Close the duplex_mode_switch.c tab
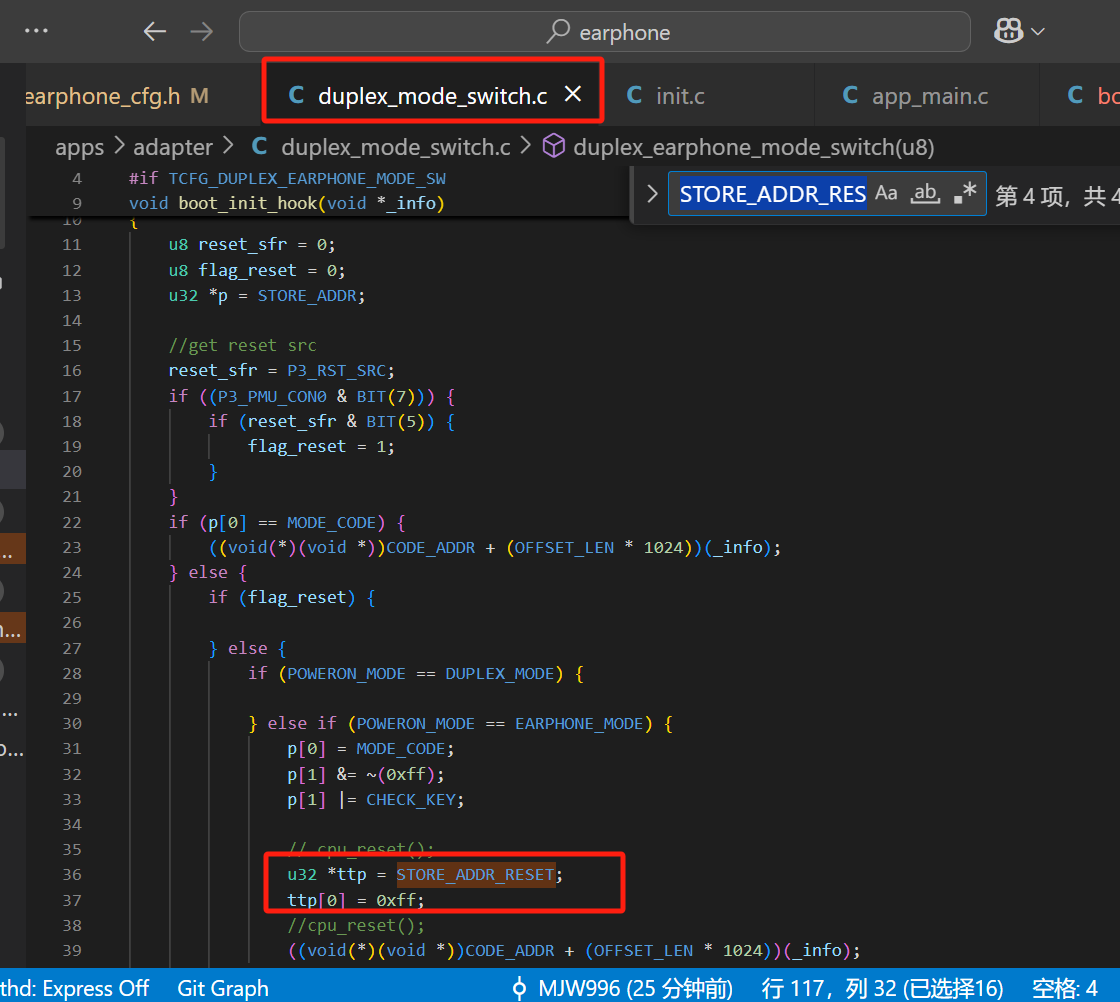The width and height of the screenshot is (1120, 1002). point(573,94)
